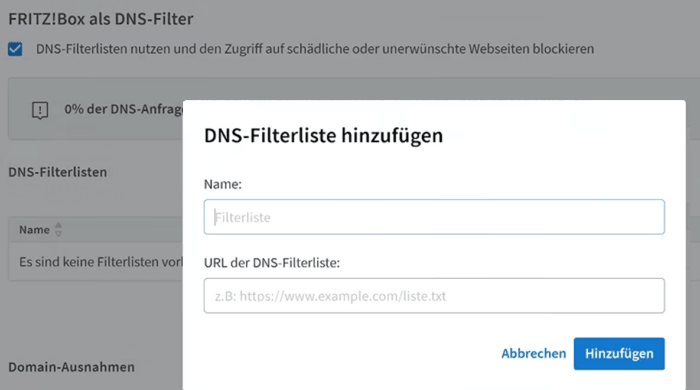Toggle DNS-Filterlisten nutzen checkbox
Viewport: 700px width, 390px height.
pyautogui.click(x=15, y=49)
